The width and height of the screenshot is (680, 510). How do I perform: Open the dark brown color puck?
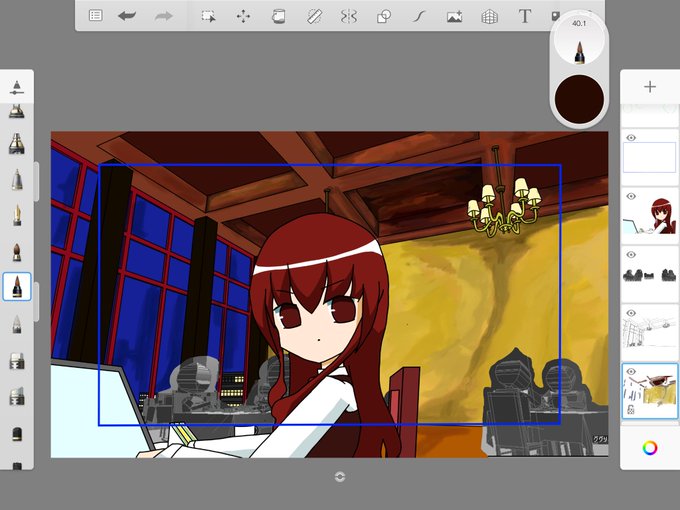coord(579,99)
